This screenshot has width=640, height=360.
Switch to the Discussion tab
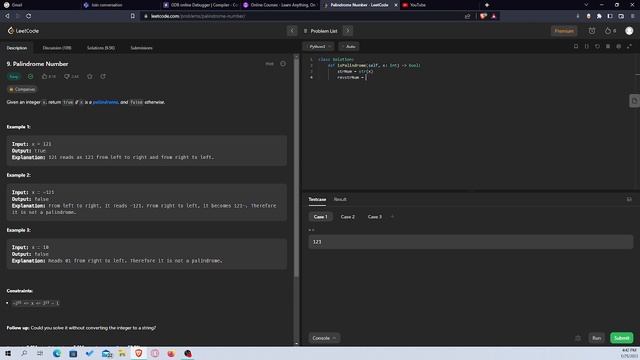coord(57,48)
